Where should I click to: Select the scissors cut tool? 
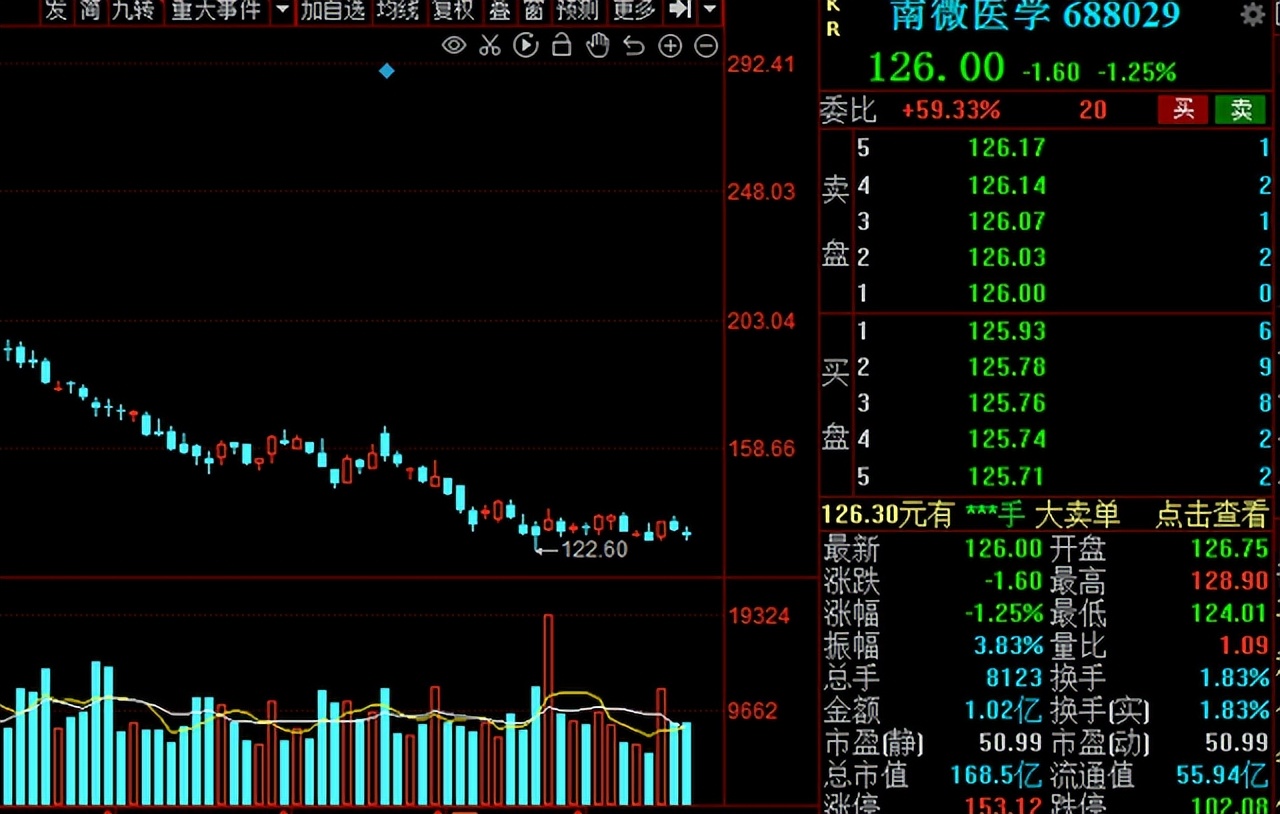[490, 45]
